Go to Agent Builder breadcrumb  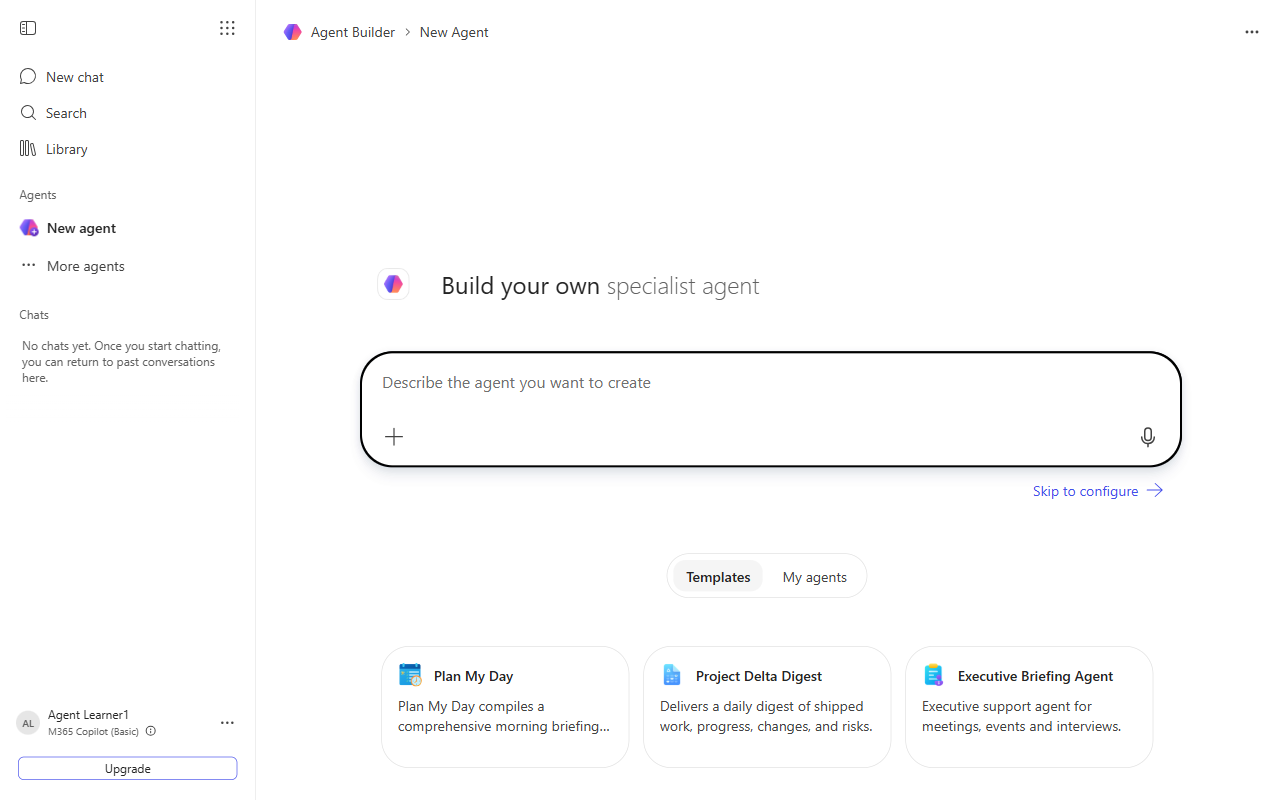353,32
